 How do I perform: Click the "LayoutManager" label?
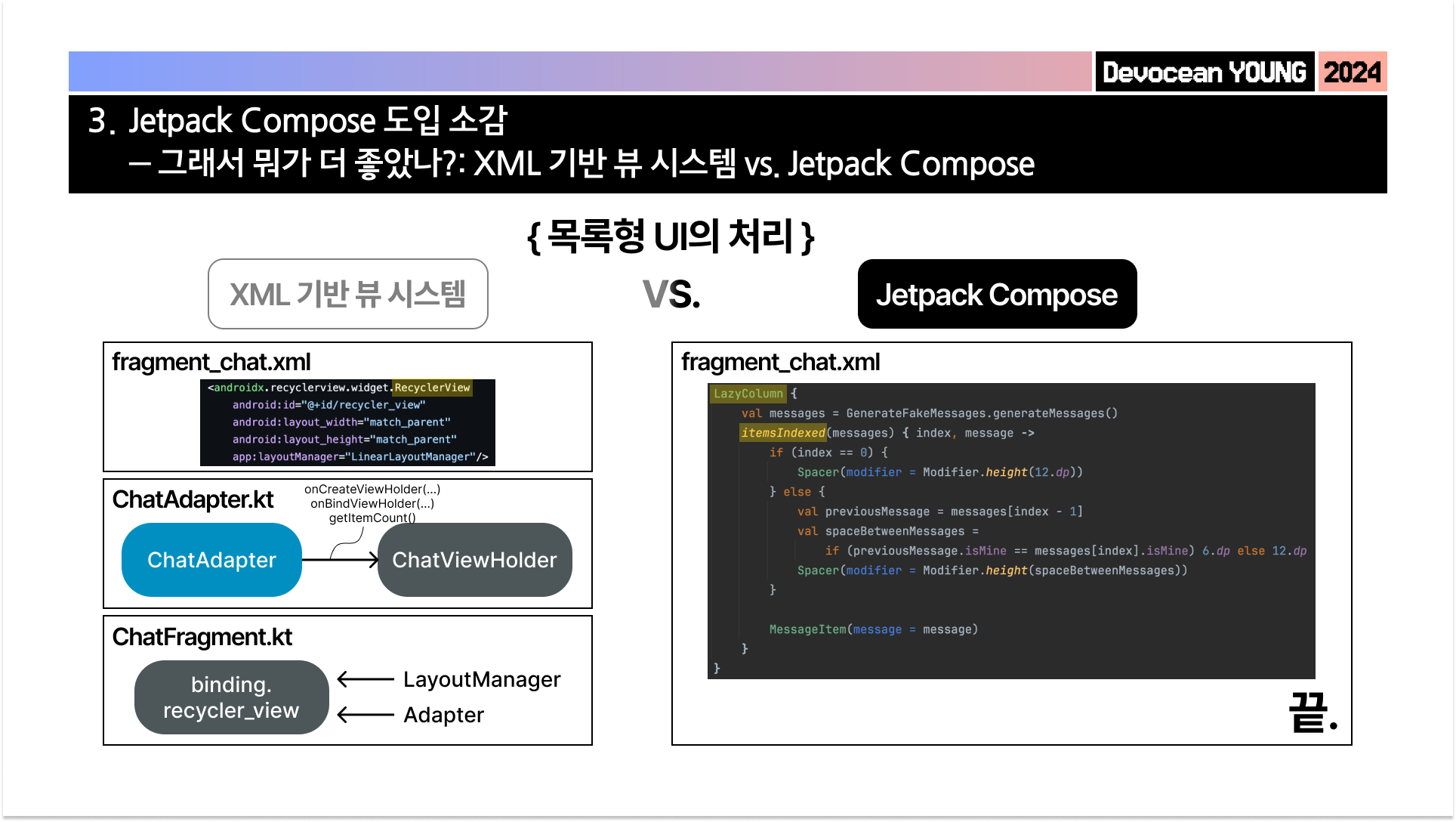point(482,679)
